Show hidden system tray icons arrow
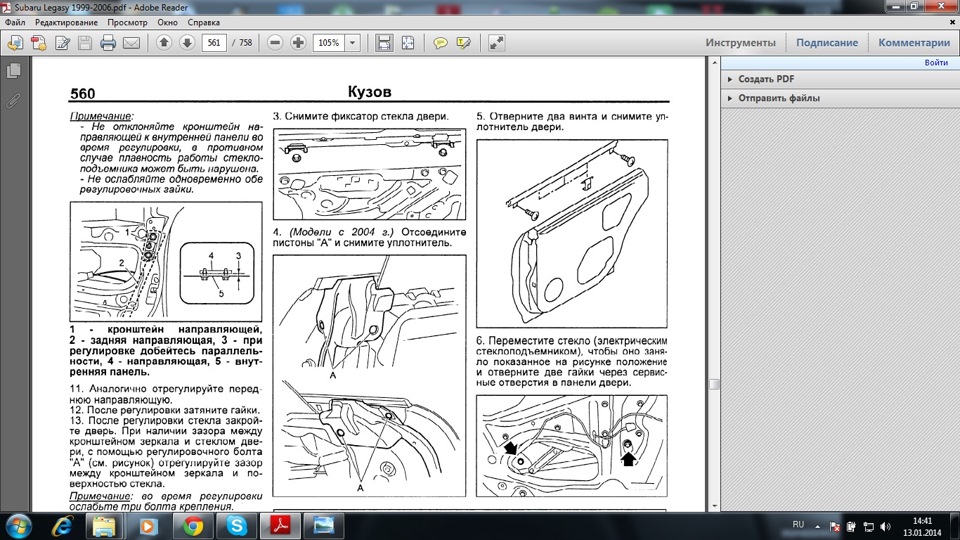 [817, 526]
